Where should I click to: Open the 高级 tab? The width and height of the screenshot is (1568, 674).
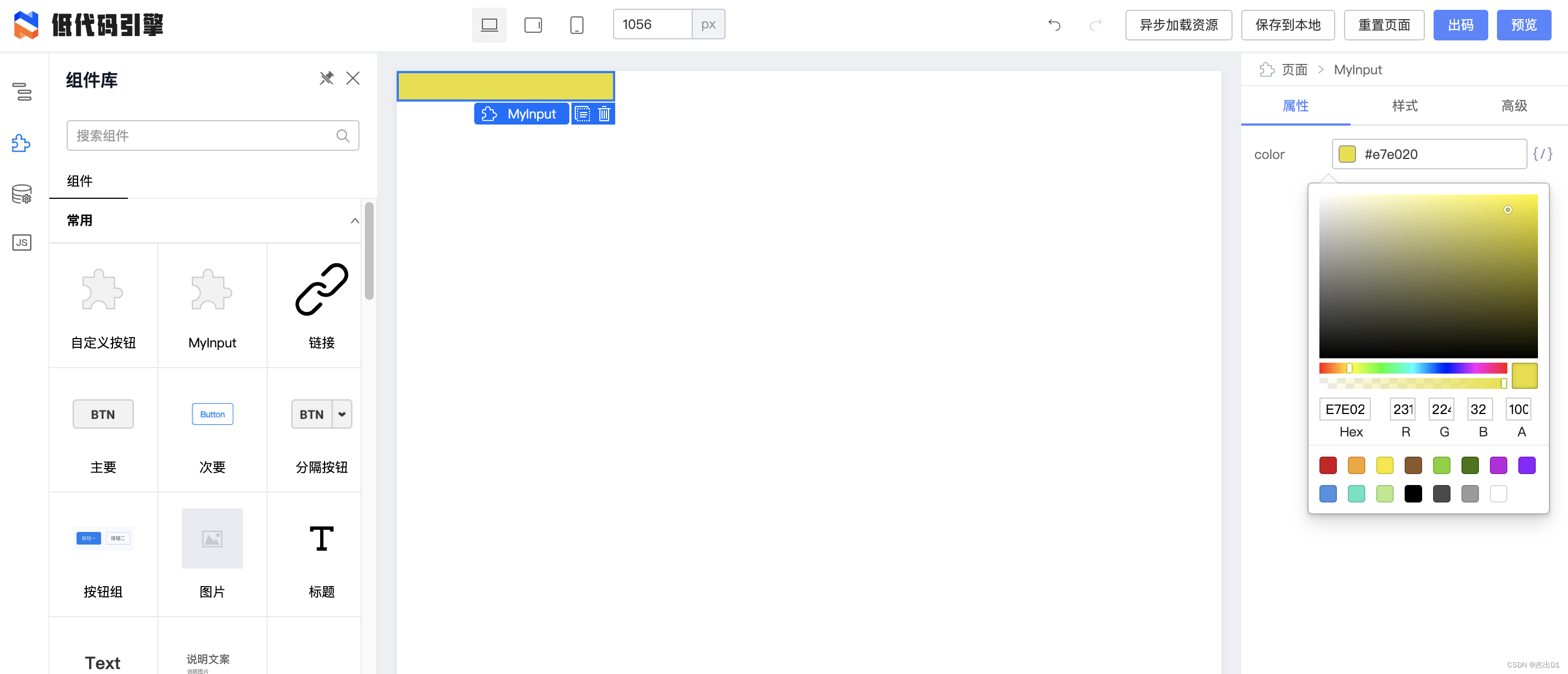[1513, 106]
